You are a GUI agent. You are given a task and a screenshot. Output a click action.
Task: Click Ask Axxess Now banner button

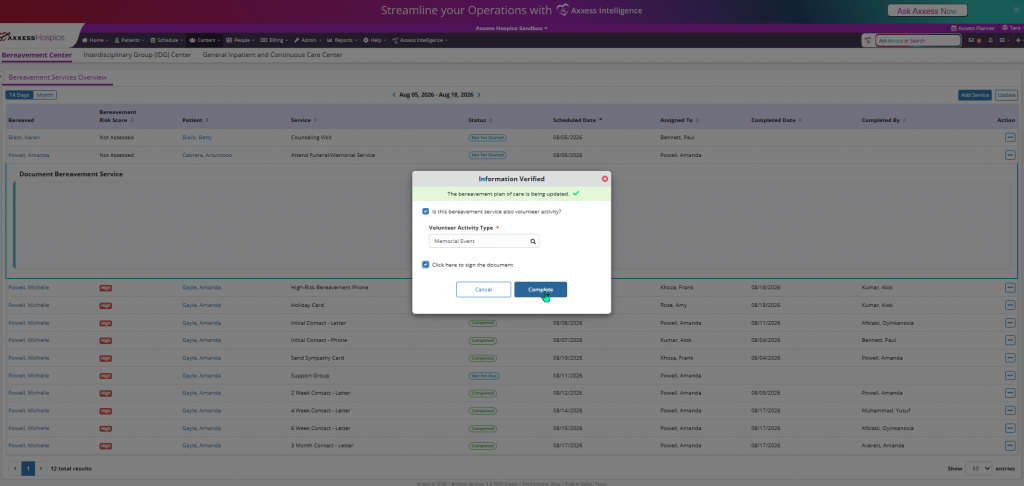(927, 10)
